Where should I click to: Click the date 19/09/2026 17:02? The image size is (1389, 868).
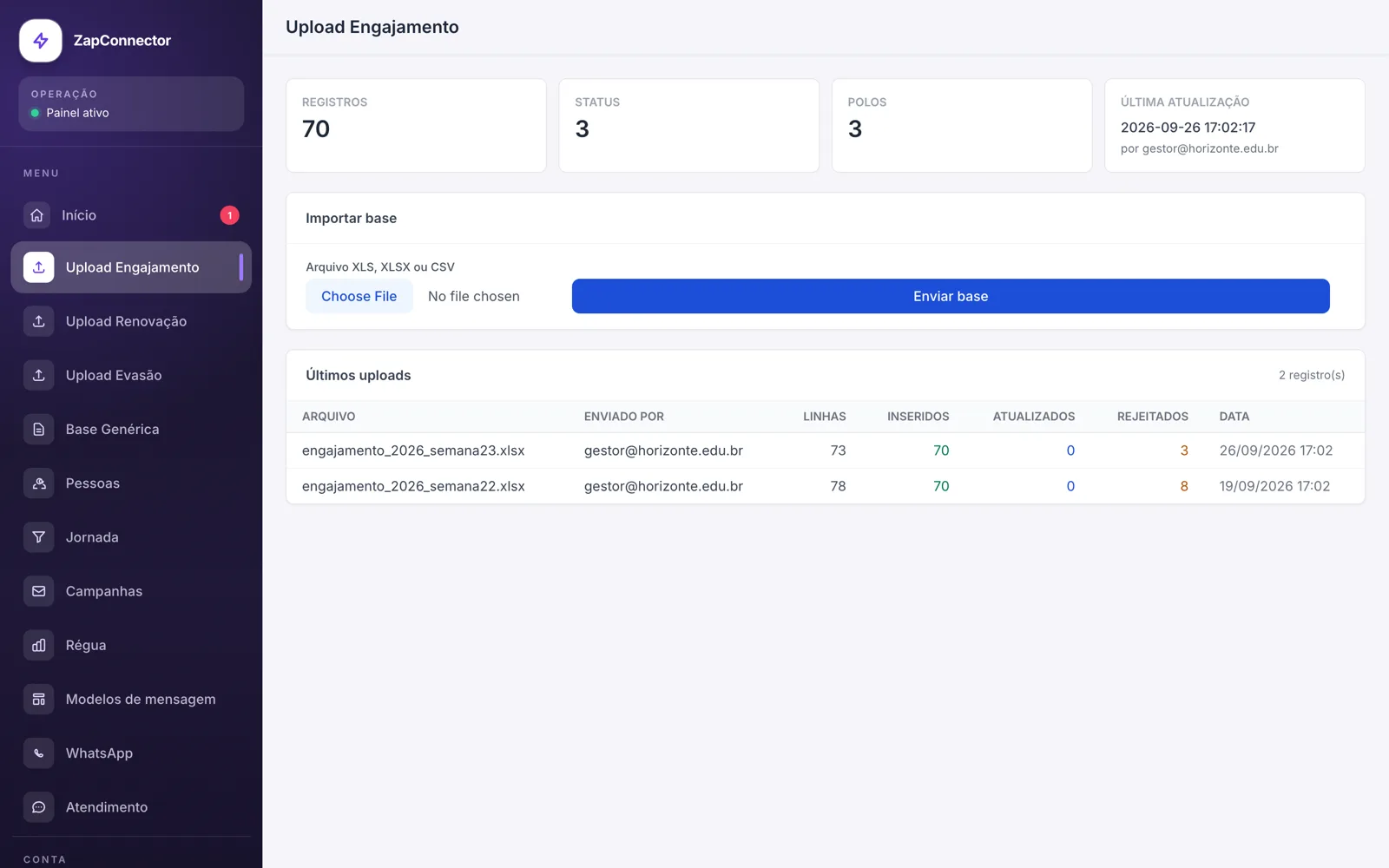coord(1274,486)
